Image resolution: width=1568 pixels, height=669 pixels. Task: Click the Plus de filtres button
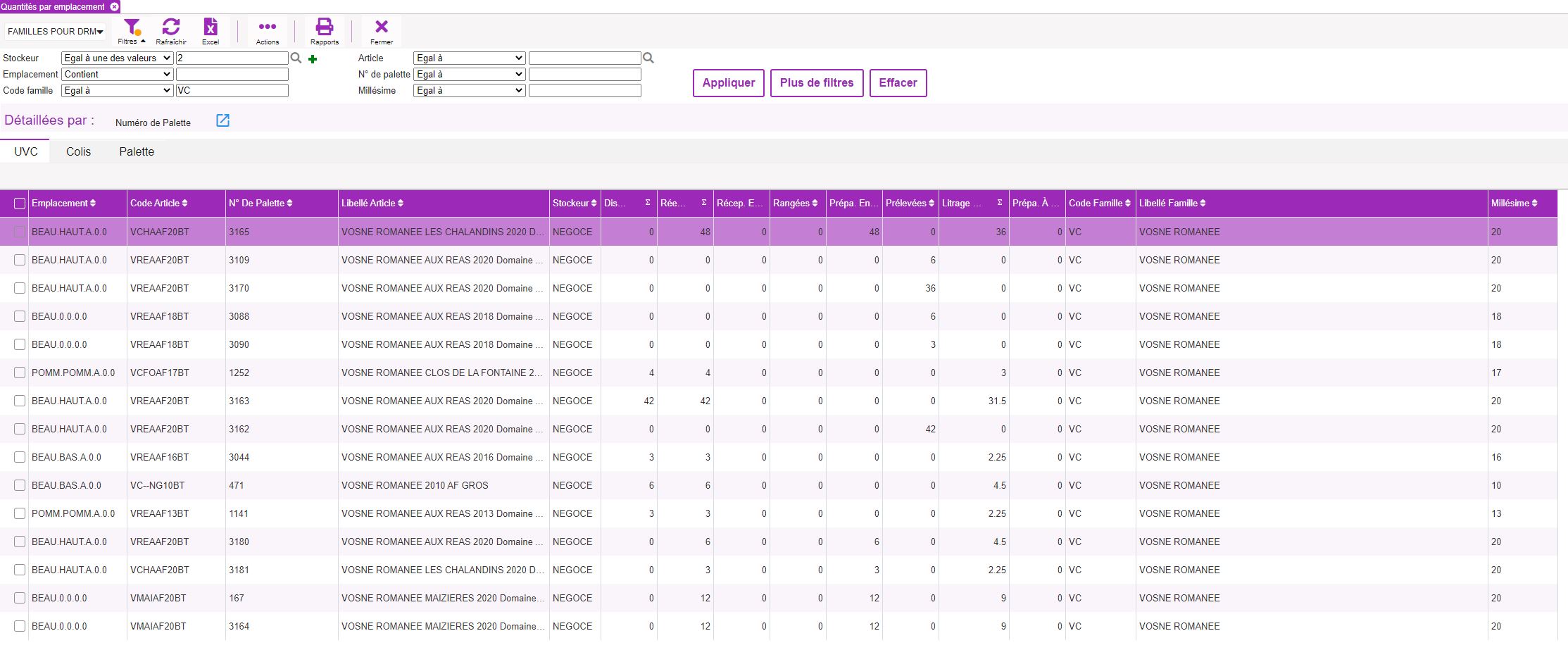[x=817, y=83]
